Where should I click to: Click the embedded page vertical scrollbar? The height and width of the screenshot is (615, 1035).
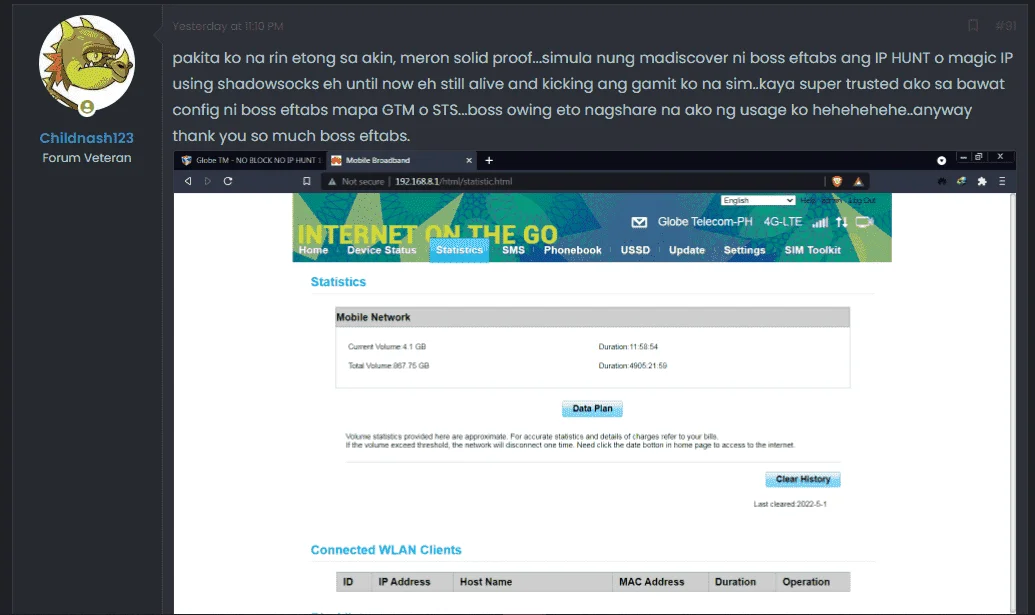point(1013,403)
